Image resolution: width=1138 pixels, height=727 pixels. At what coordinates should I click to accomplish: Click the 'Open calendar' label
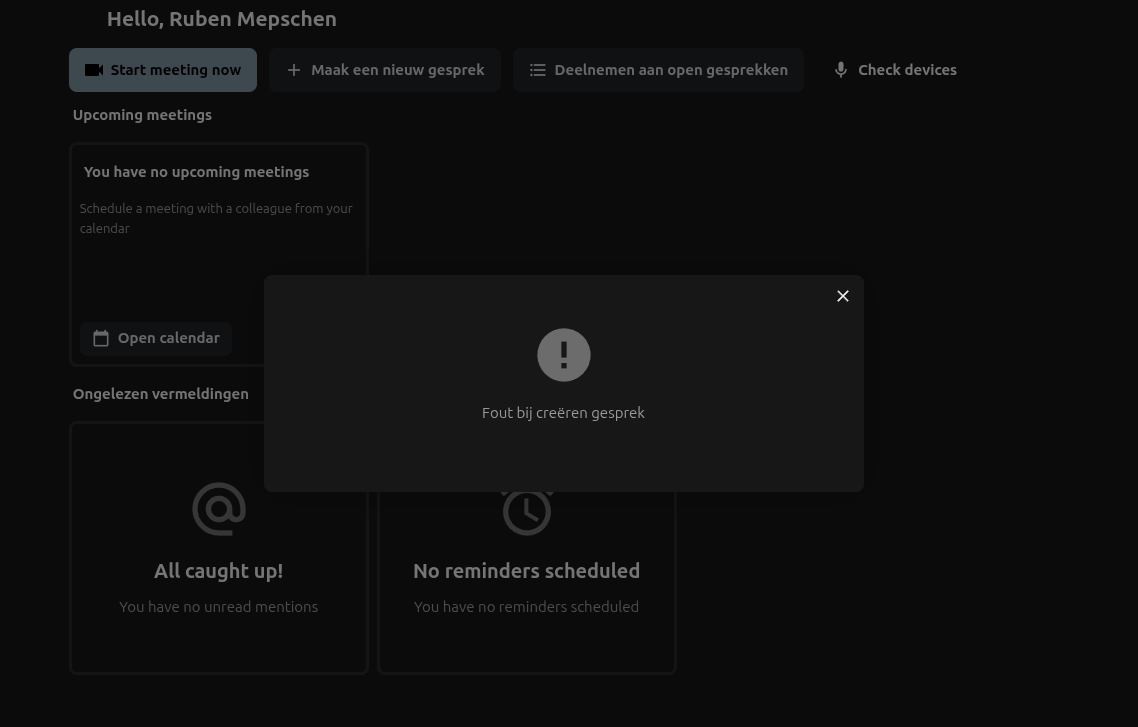[168, 338]
